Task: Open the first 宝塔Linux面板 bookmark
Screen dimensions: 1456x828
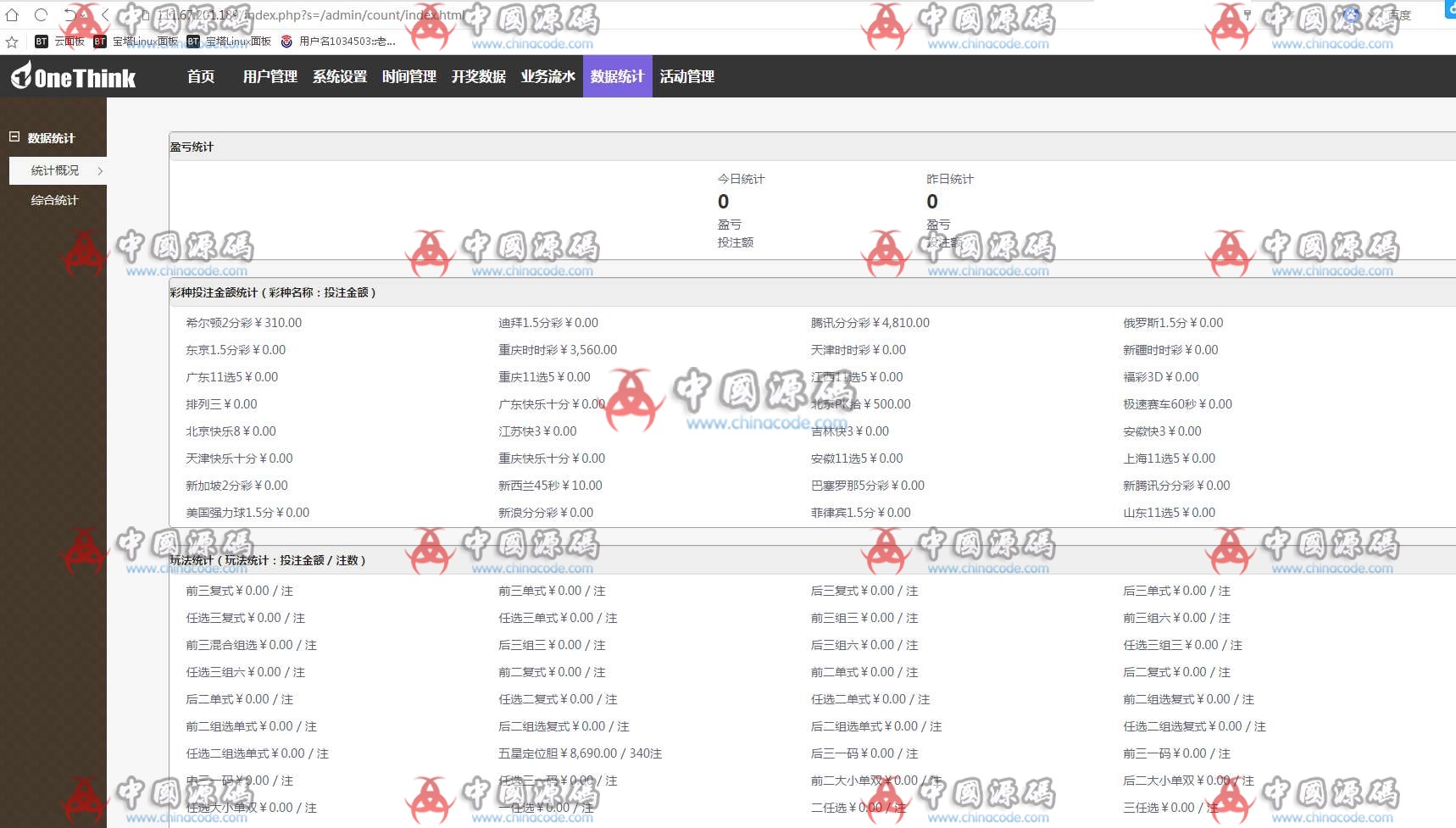Action: coord(136,42)
